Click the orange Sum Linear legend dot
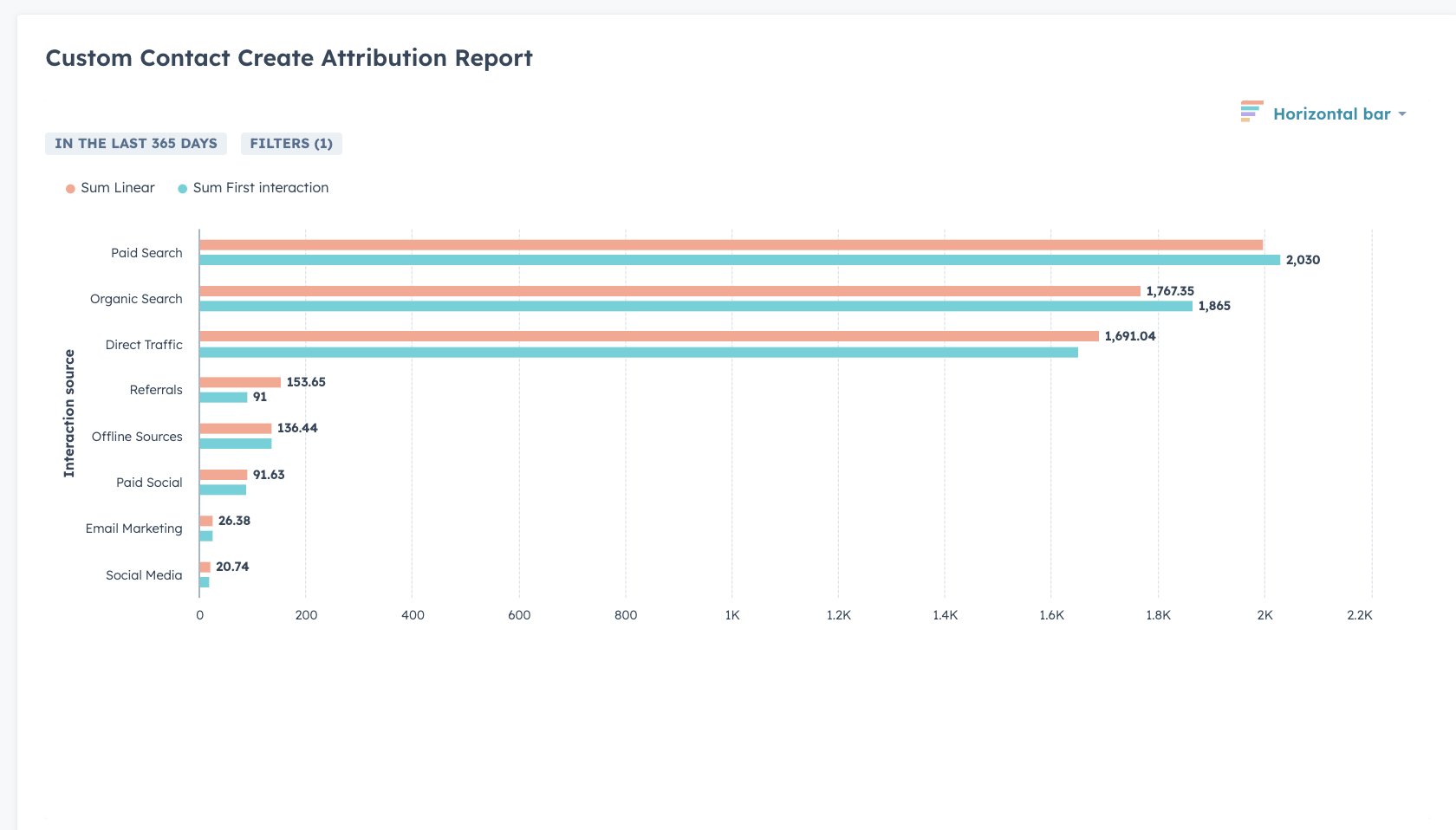 (70, 189)
